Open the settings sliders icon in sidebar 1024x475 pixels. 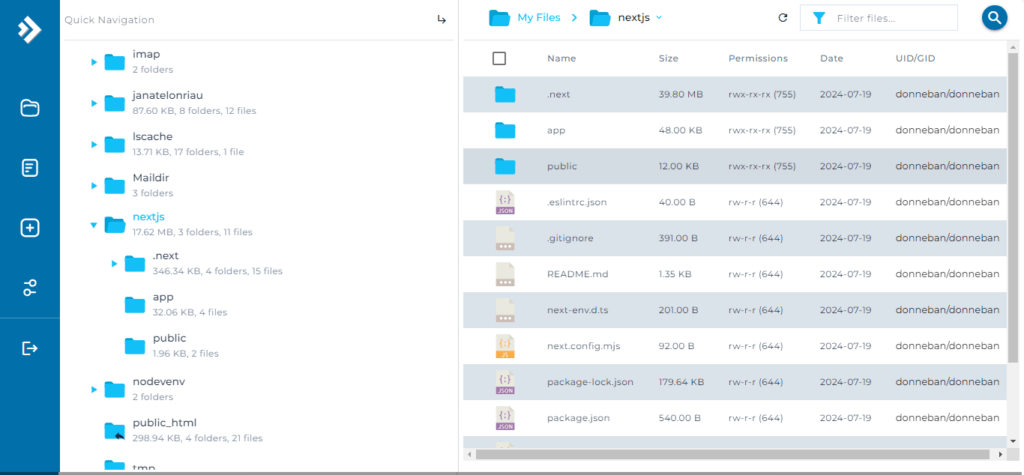tap(30, 287)
